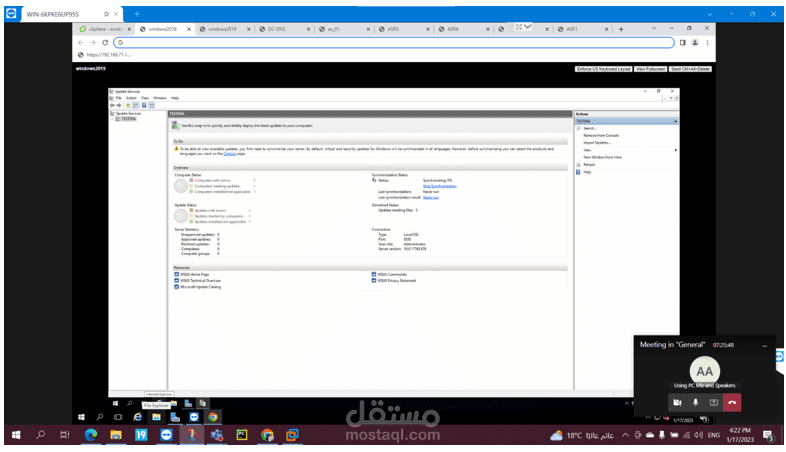This screenshot has height=452, width=786.
Task: Click the help icon in Update Services toolbar
Action: pyautogui.click(x=144, y=105)
